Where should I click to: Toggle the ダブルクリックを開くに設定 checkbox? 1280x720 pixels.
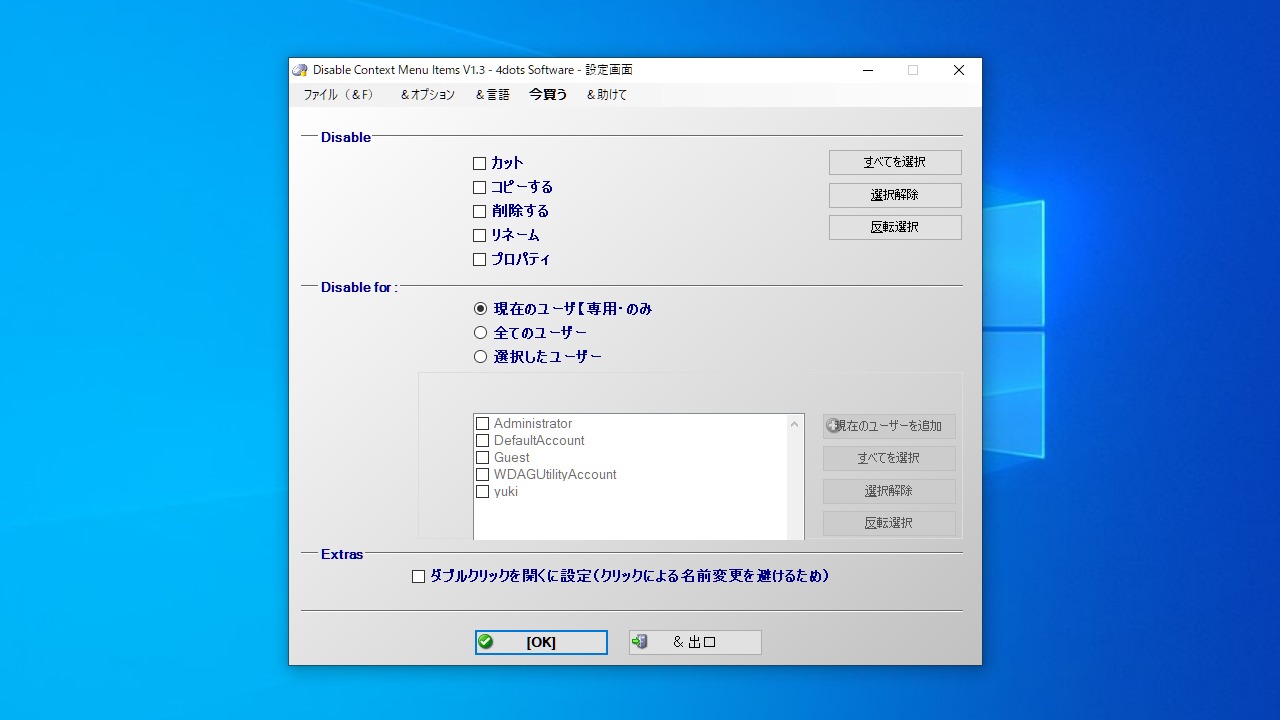(419, 576)
